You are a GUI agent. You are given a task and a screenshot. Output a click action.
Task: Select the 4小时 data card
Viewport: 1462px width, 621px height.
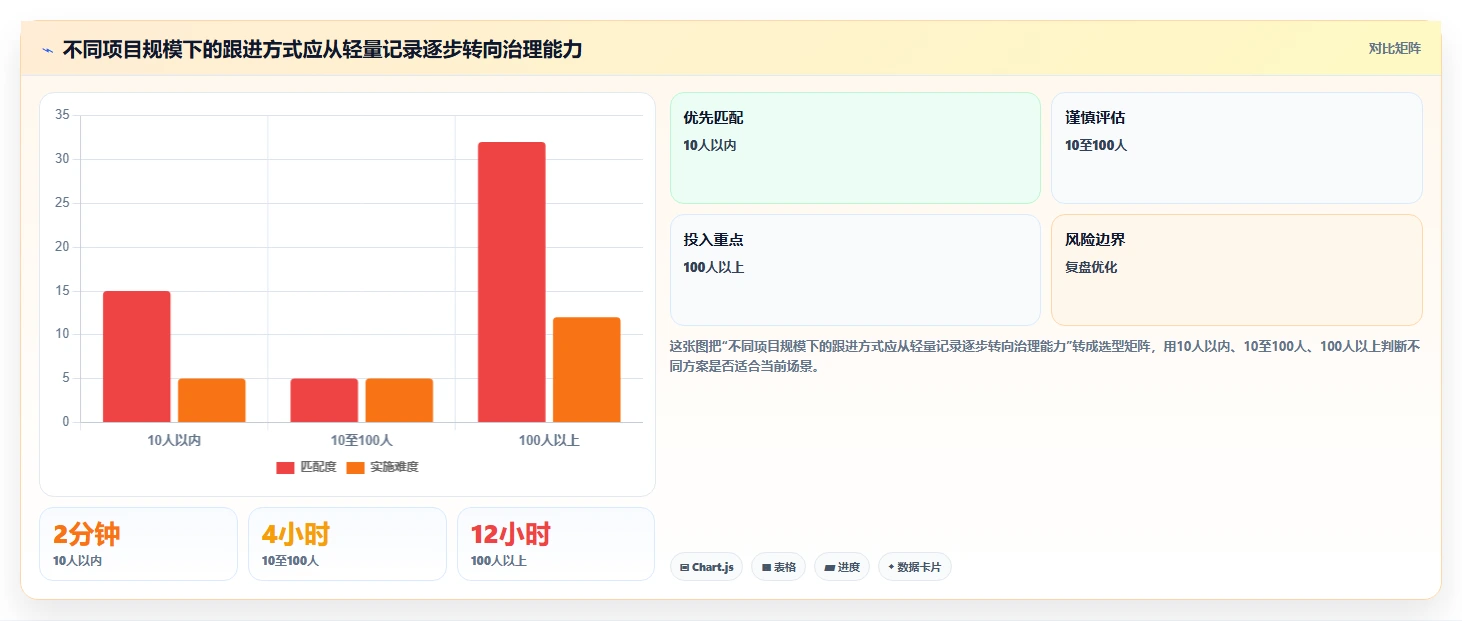click(347, 544)
